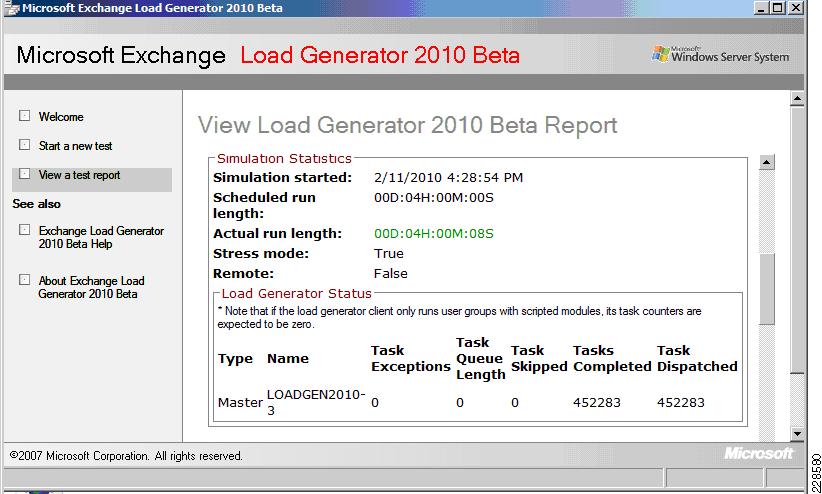Click the Windows Server System logo
Image resolution: width=822 pixels, height=494 pixels.
click(x=720, y=55)
